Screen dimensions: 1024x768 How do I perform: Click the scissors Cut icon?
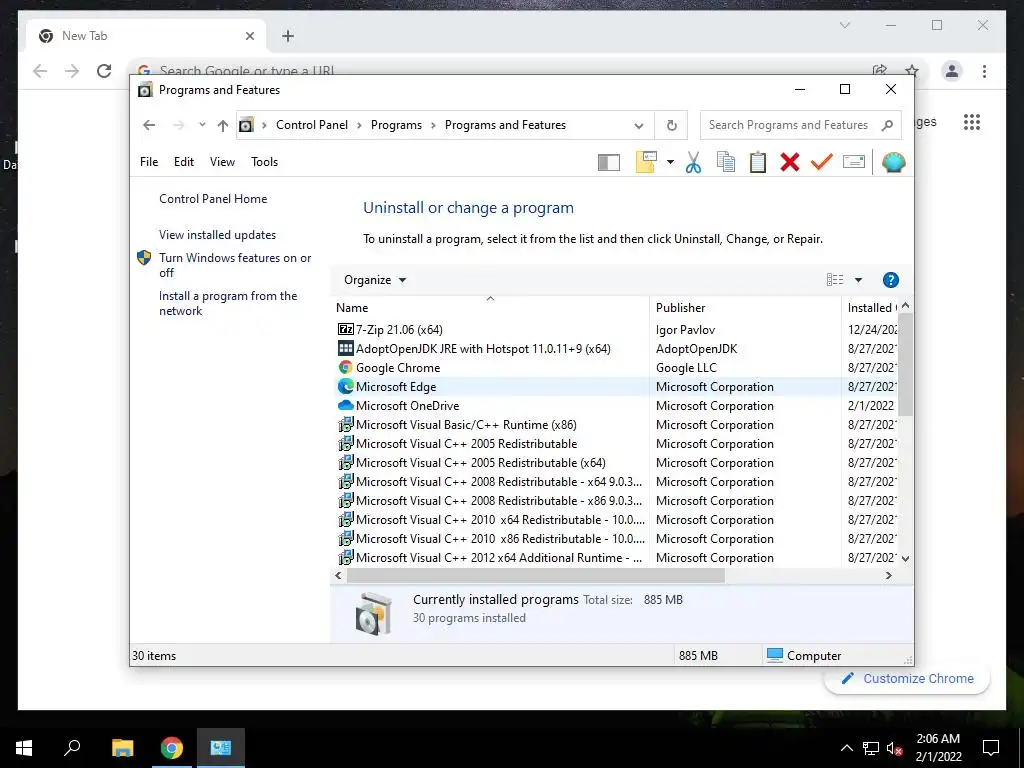point(694,162)
